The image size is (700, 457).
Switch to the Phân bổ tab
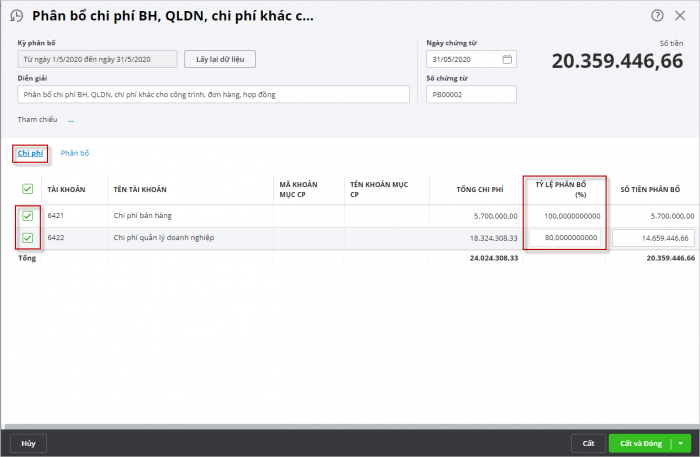pos(75,153)
